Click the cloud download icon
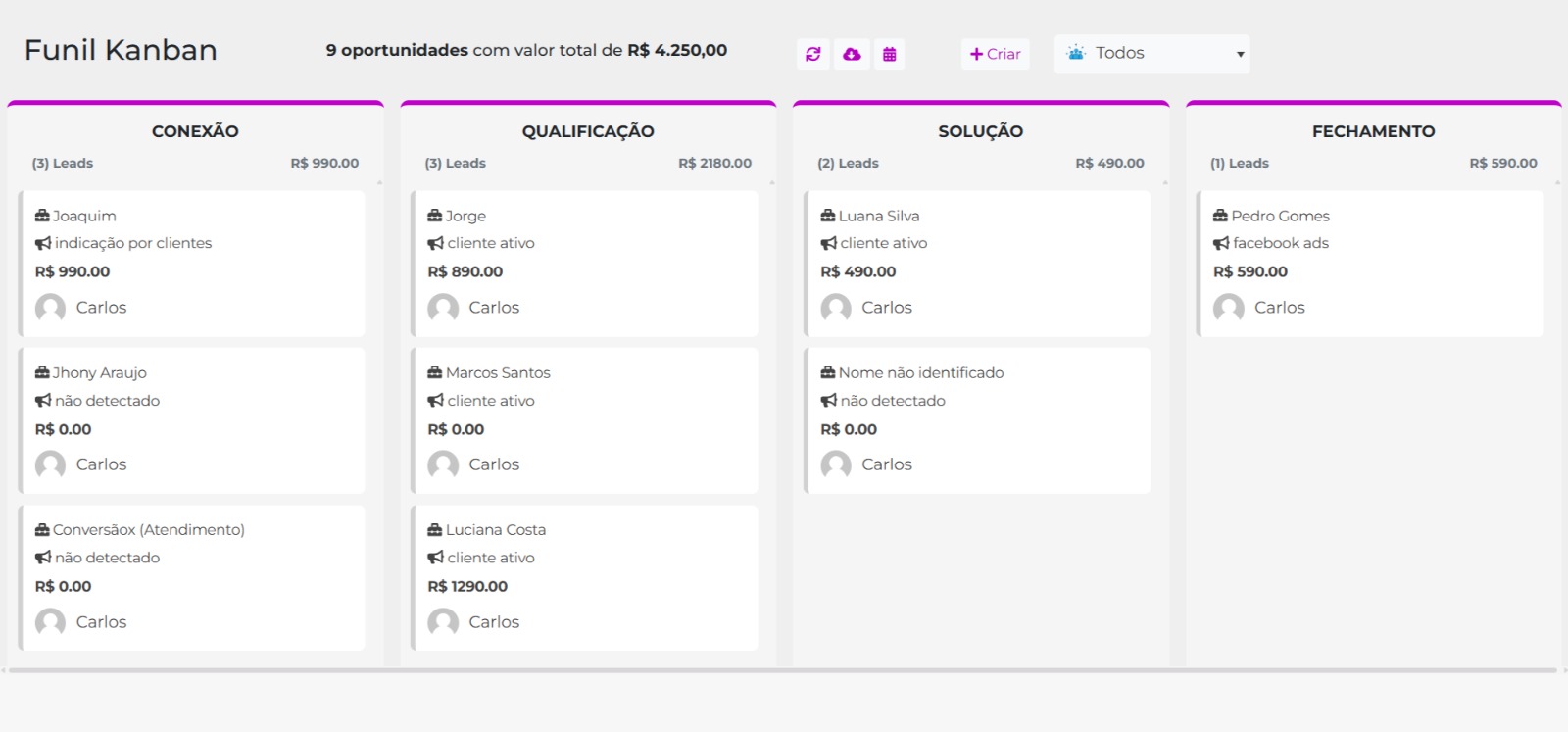 click(852, 54)
